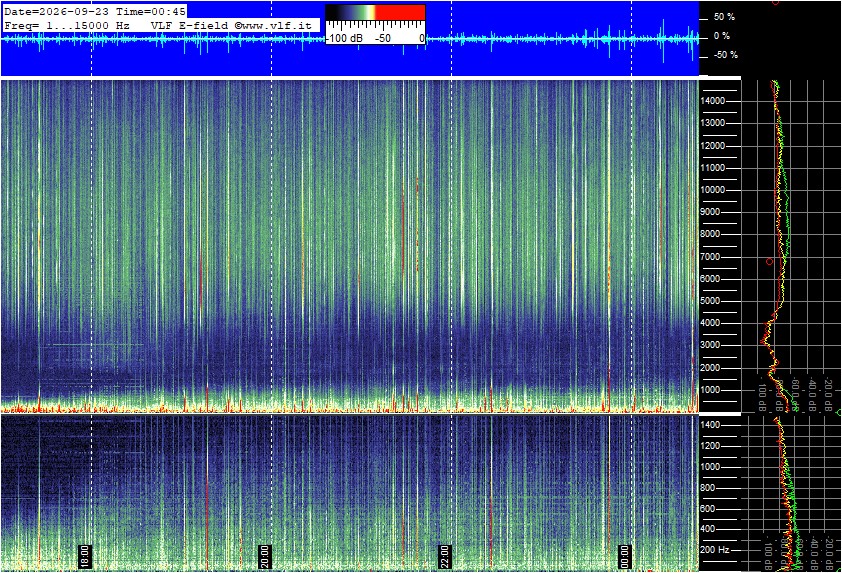Click the 20:00 time marker label
The width and height of the screenshot is (842, 573).
[265, 556]
